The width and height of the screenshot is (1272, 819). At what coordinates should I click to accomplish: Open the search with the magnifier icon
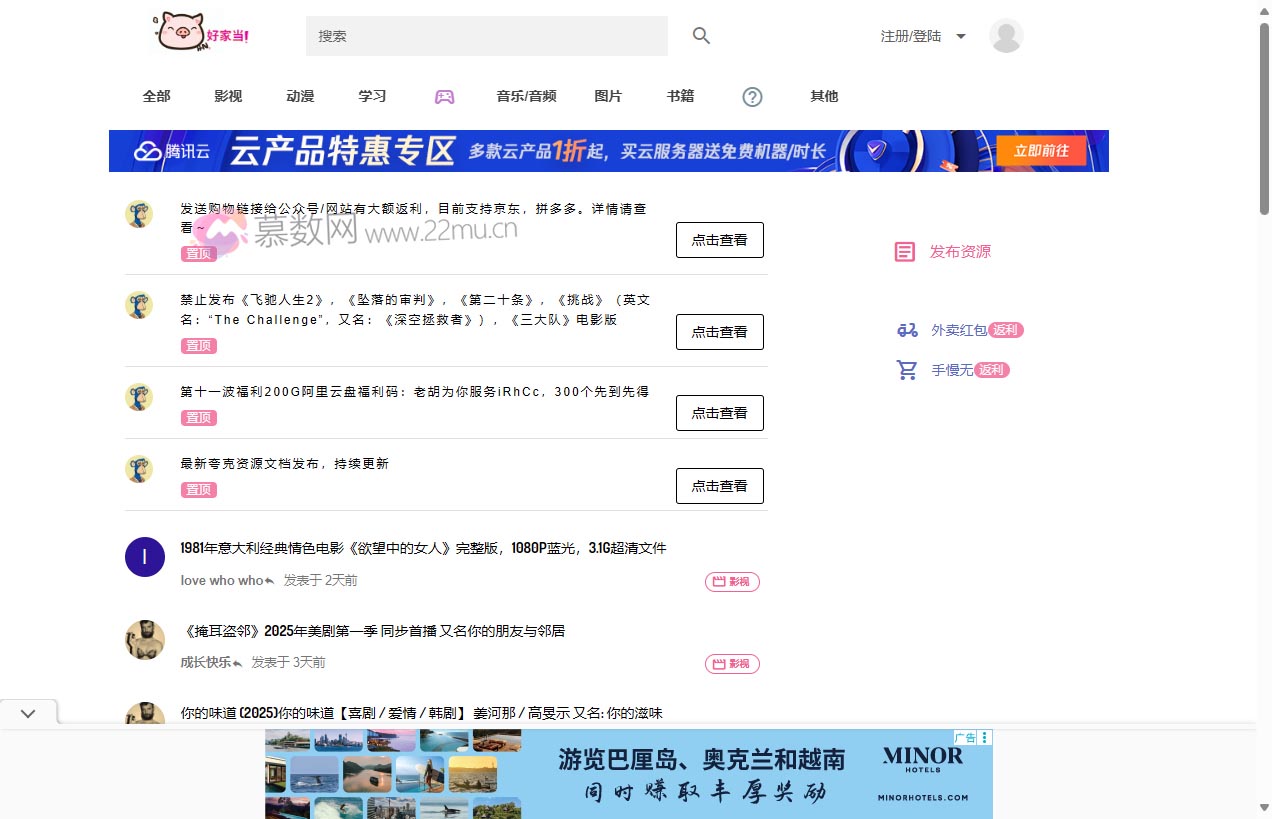click(701, 35)
